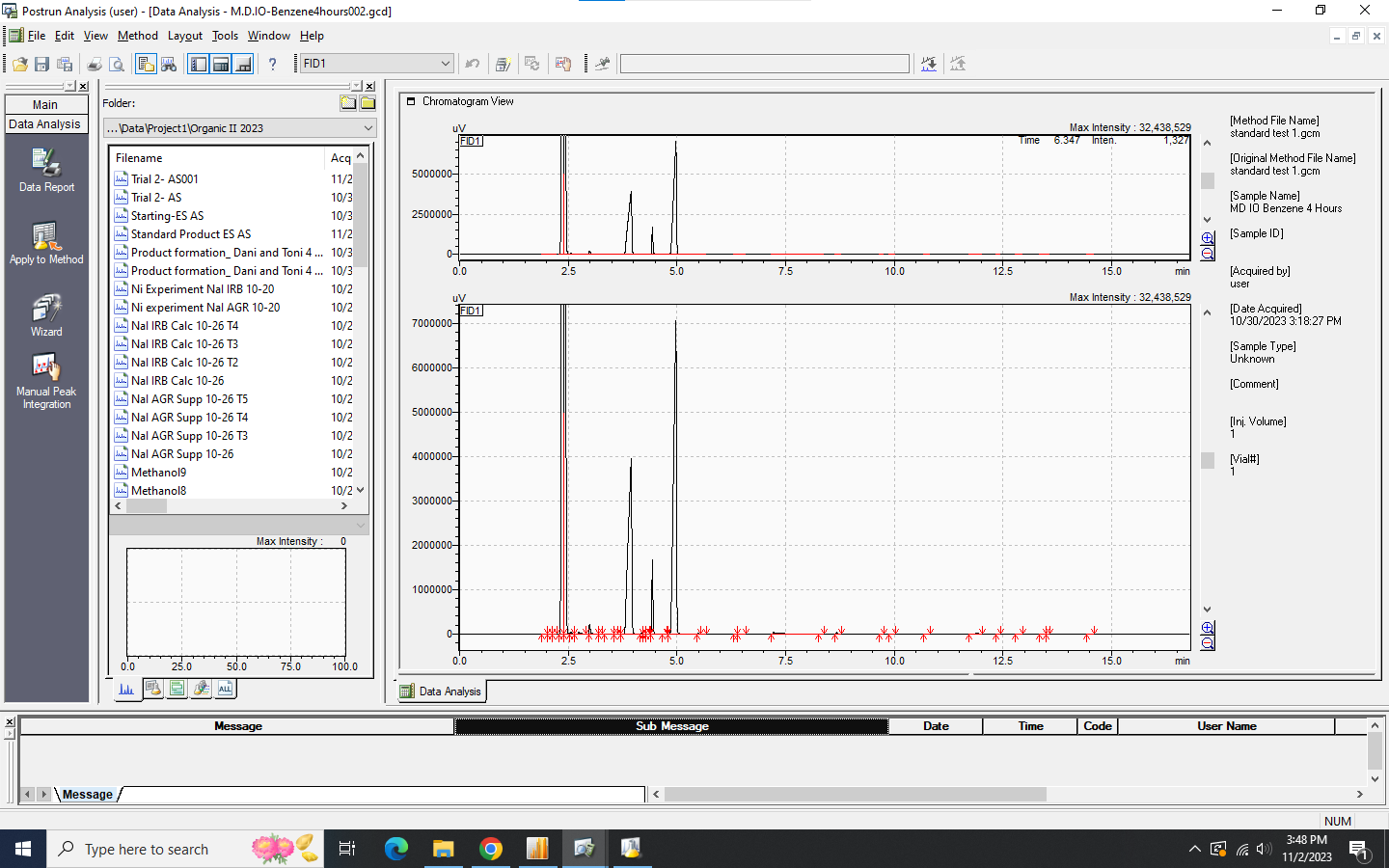Open the Layout menu
The image size is (1389, 868).
click(185, 36)
